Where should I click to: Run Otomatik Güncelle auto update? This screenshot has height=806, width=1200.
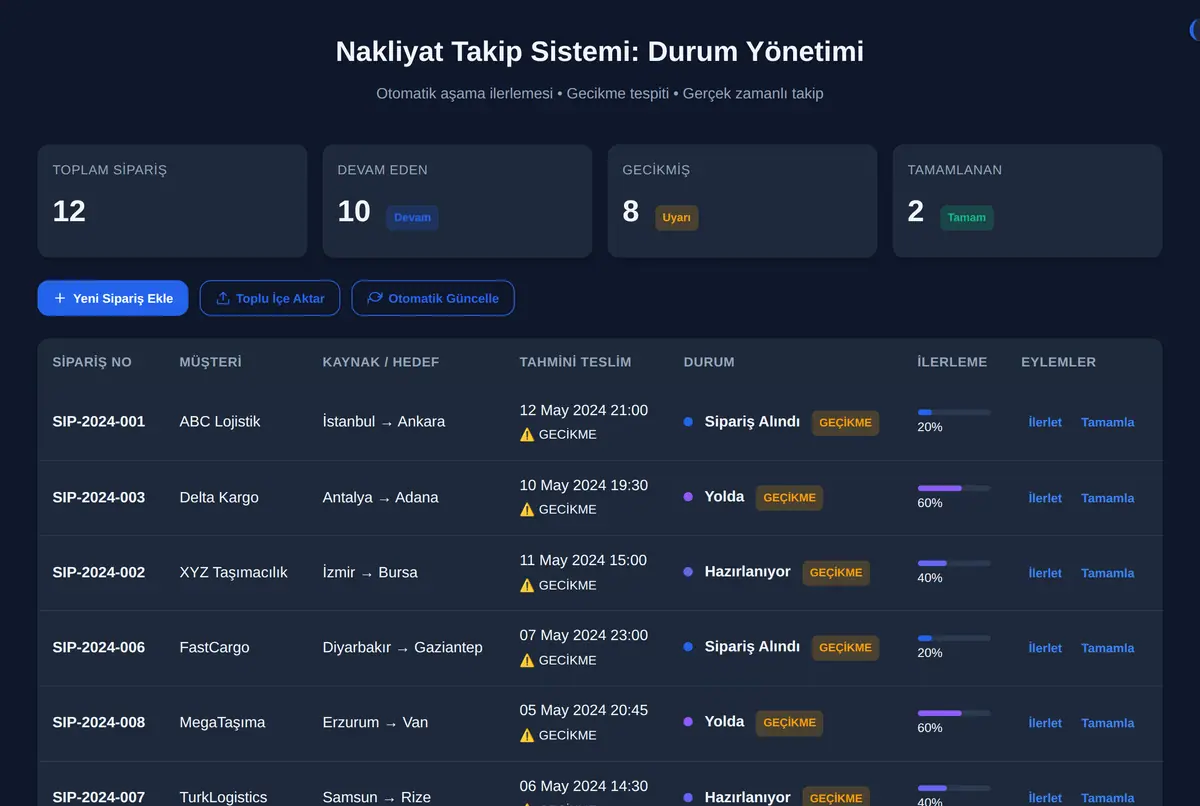click(433, 298)
